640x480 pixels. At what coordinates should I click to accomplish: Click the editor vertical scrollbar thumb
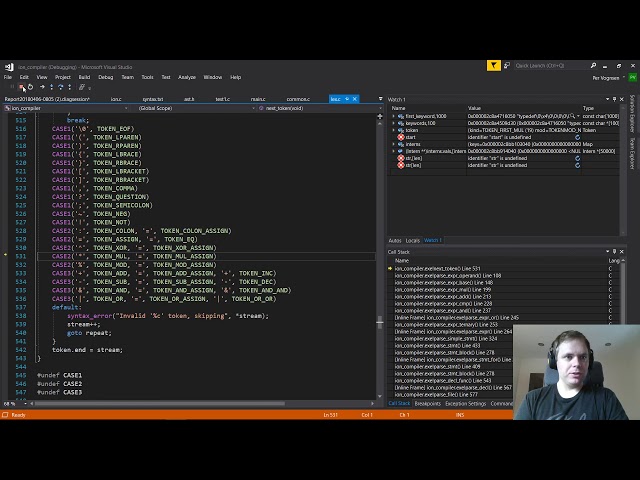[380, 322]
